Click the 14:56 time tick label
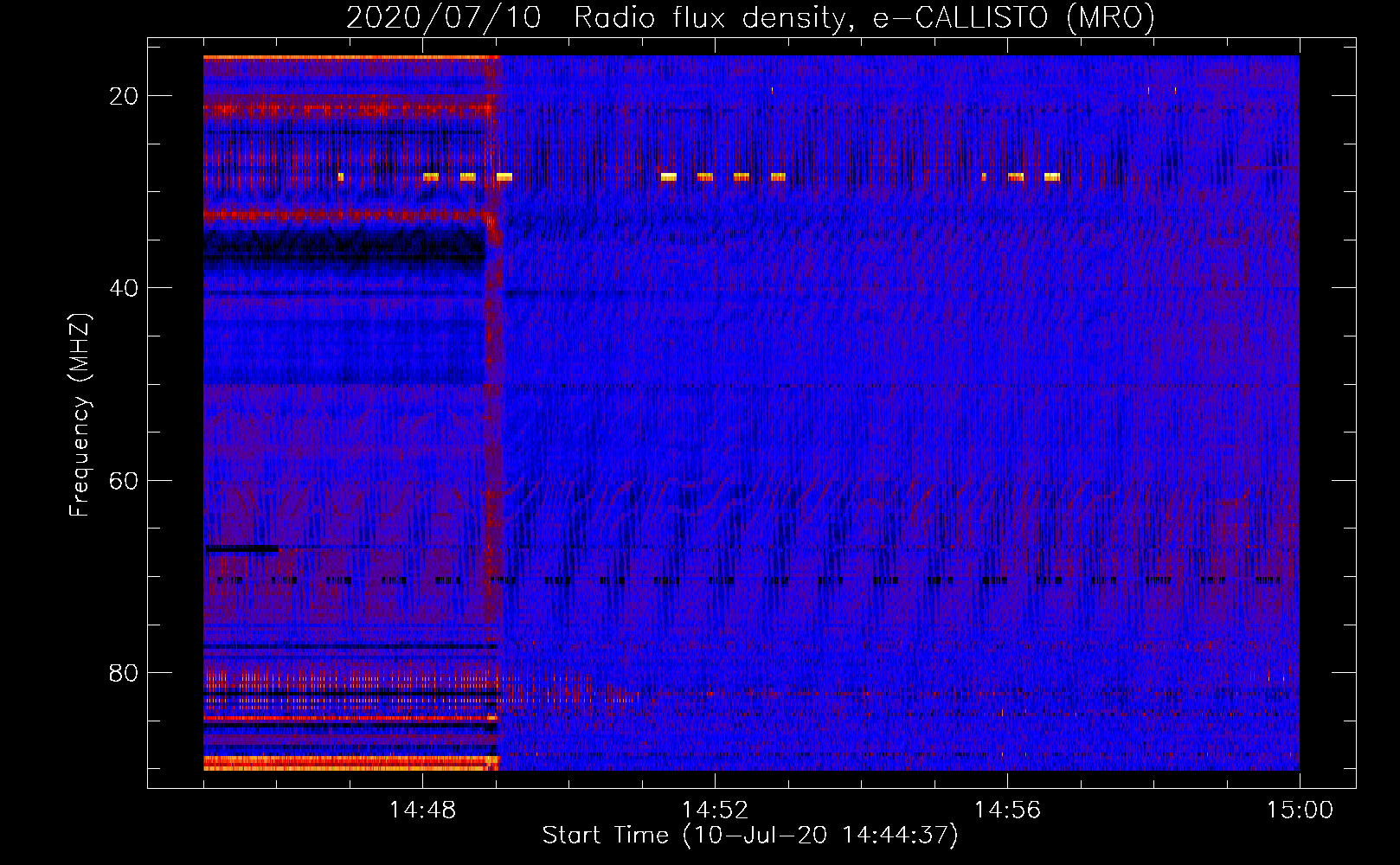This screenshot has width=1400, height=865. coord(1007,811)
